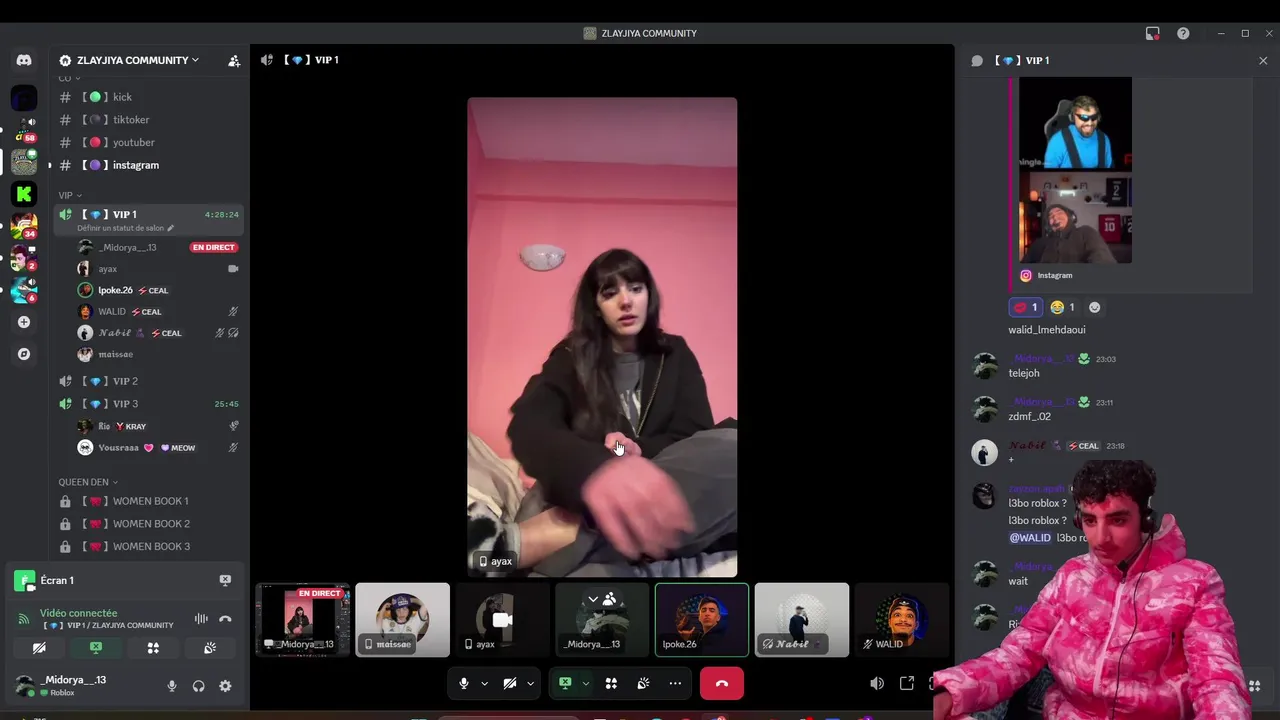The image size is (1280, 720).
Task: Open camera options dropdown arrow
Action: click(x=531, y=683)
